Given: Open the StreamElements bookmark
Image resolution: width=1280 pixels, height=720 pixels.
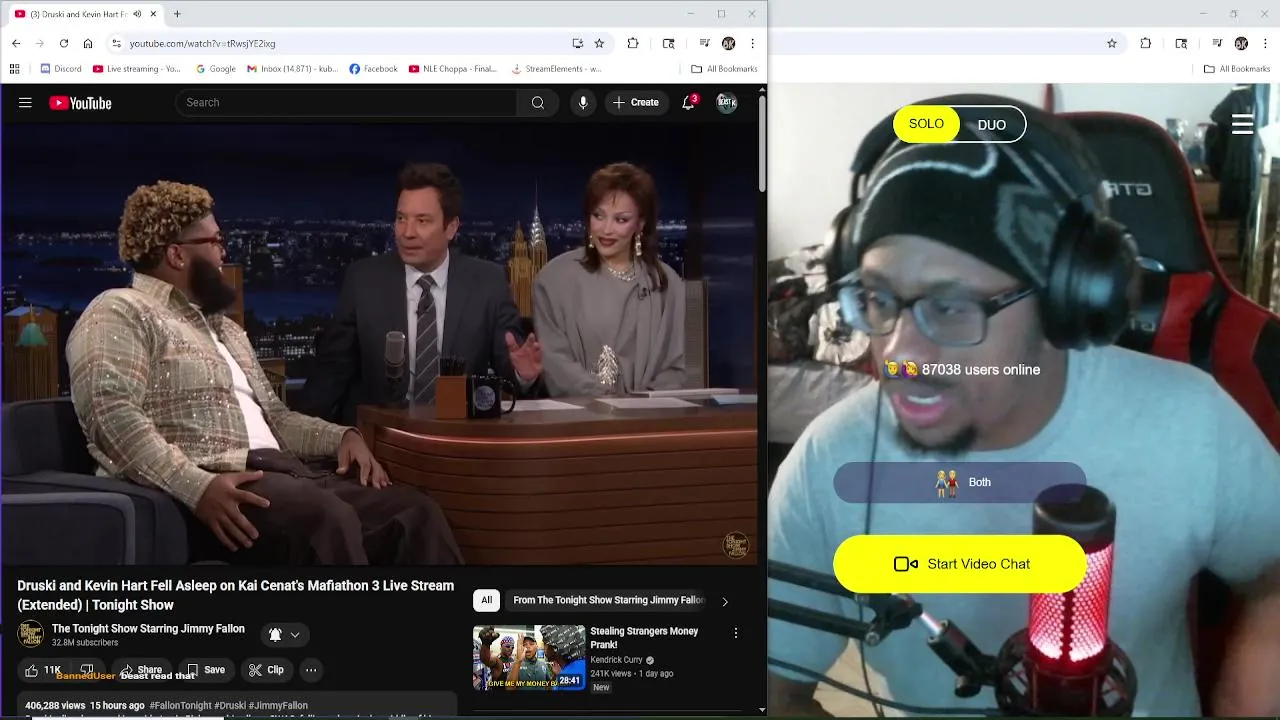Looking at the screenshot, I should (556, 69).
